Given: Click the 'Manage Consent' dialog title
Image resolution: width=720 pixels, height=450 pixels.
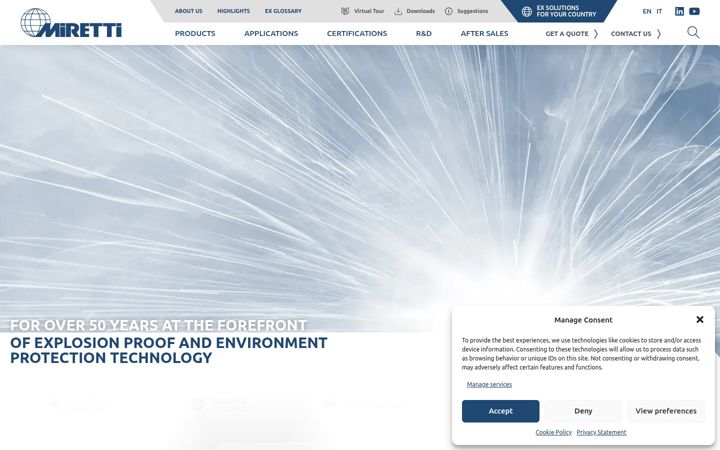Looking at the screenshot, I should pyautogui.click(x=583, y=320).
